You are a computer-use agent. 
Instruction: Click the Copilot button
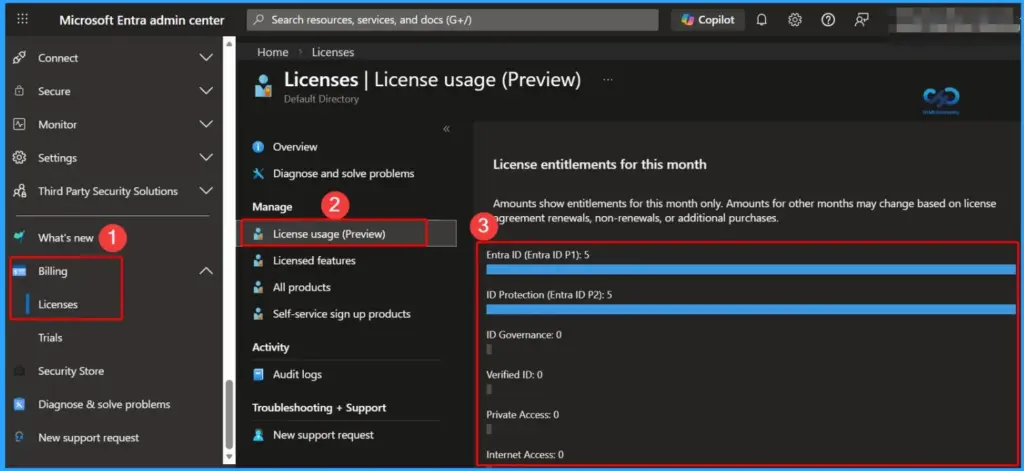(x=708, y=20)
